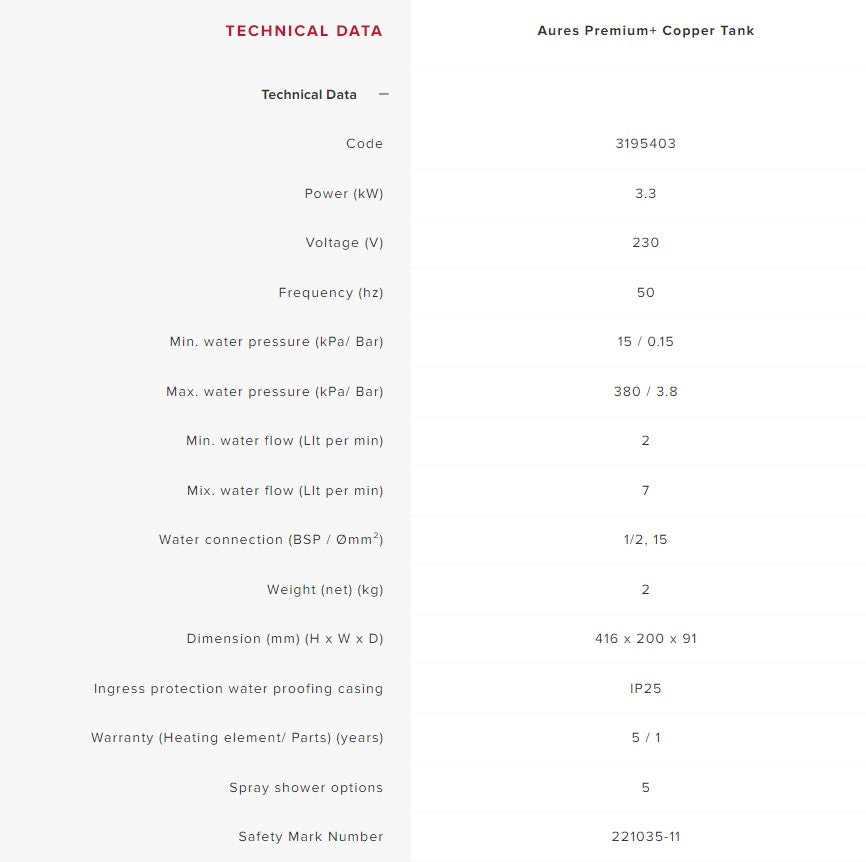
Task: Click the Warranty (Heating element/ Parts) label
Action: coord(237,738)
